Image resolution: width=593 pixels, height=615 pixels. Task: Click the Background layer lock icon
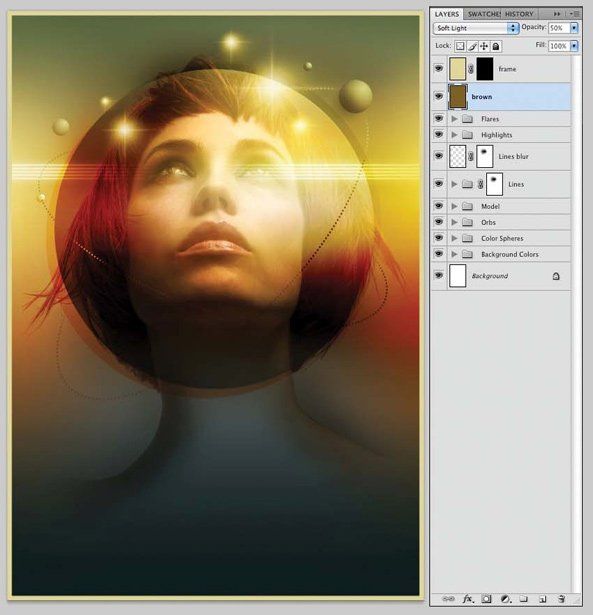pos(556,276)
